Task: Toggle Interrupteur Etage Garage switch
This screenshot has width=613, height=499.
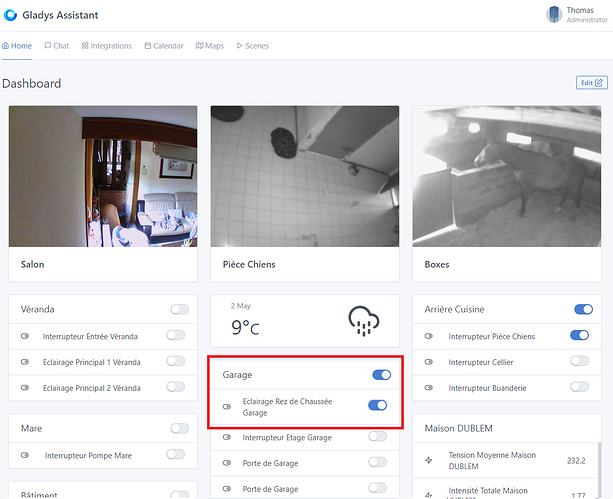Action: pos(378,436)
